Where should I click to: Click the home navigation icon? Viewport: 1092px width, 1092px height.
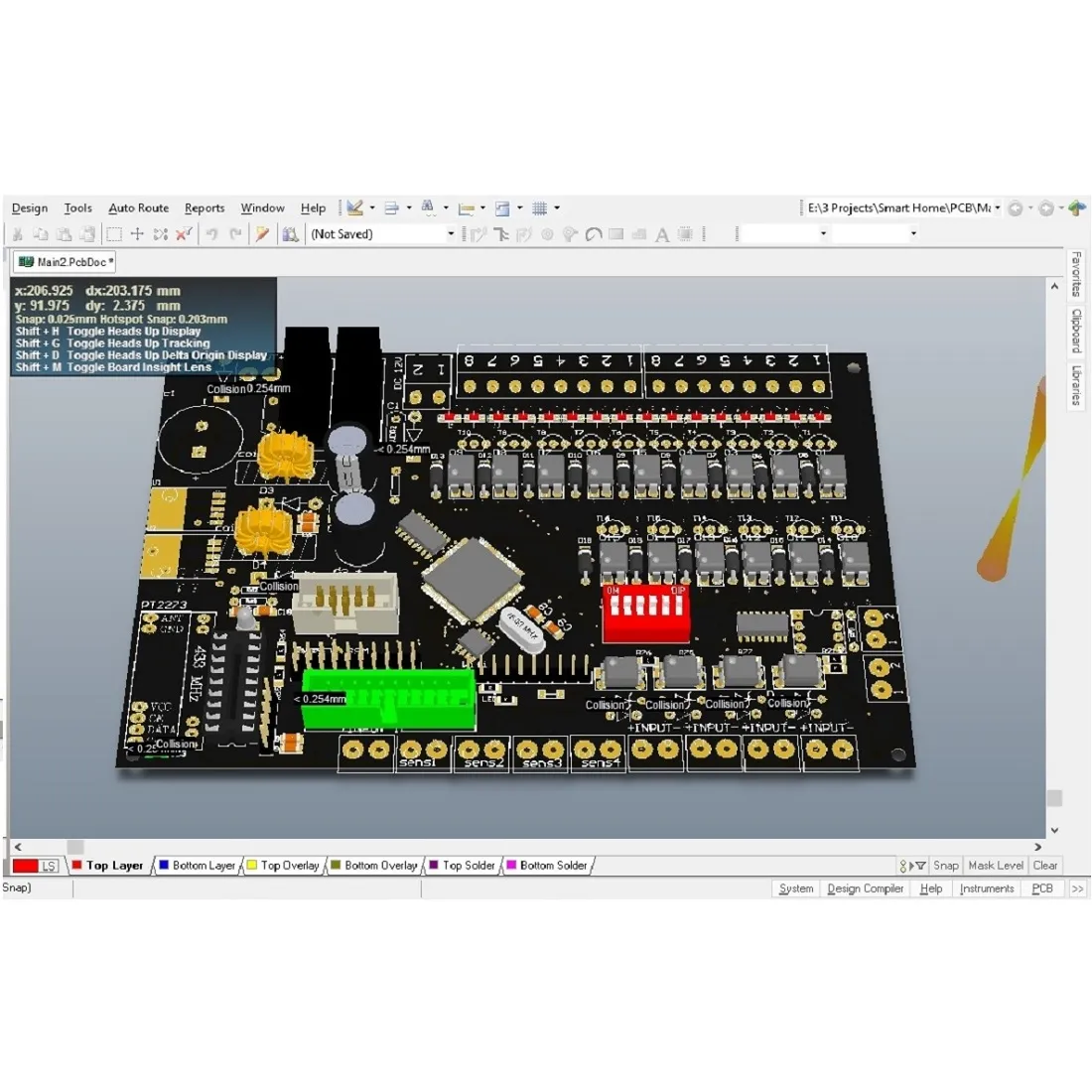[x=1077, y=208]
